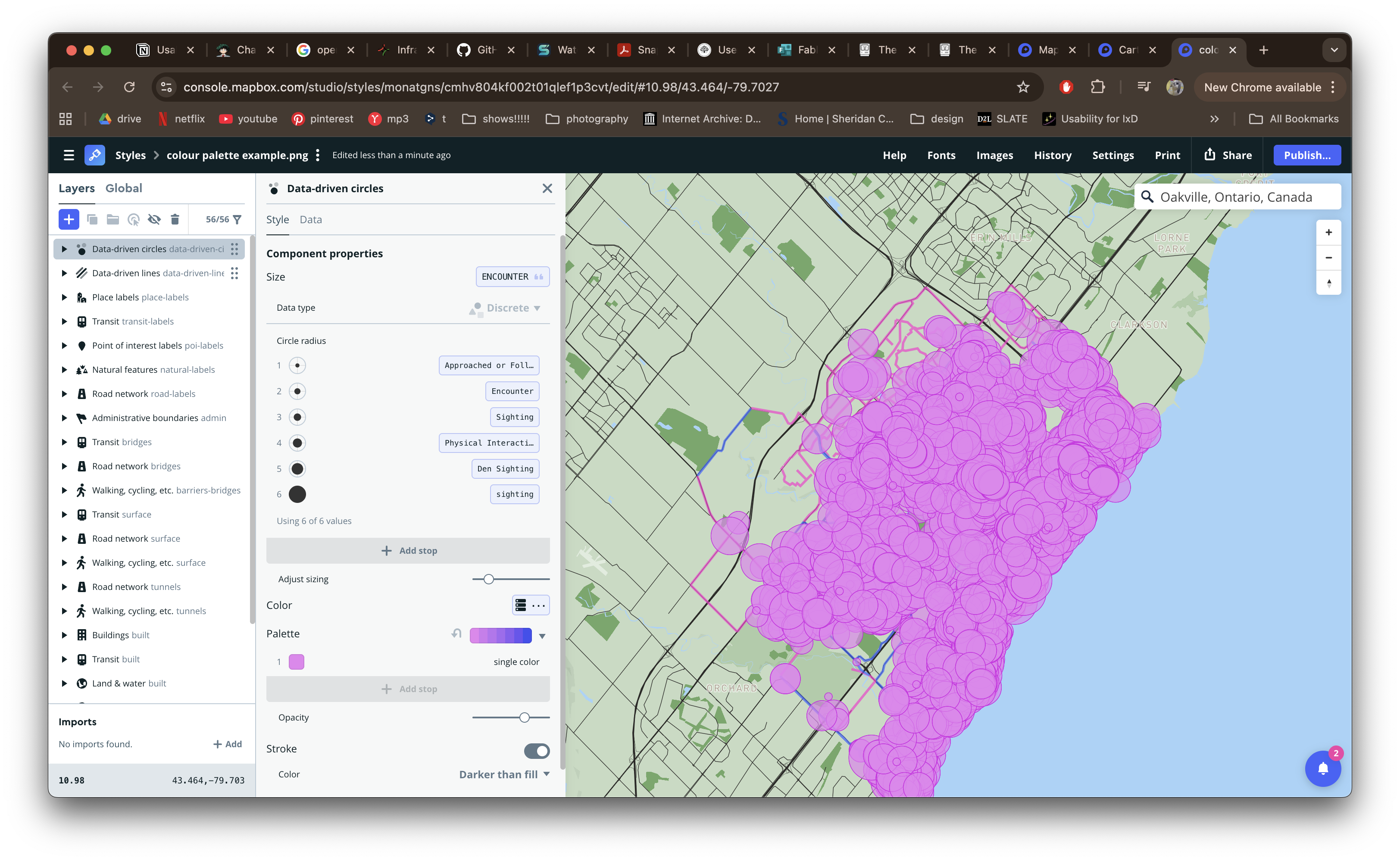Open the layer filter icon beside 56/56
The width and height of the screenshot is (1400, 861).
point(238,219)
